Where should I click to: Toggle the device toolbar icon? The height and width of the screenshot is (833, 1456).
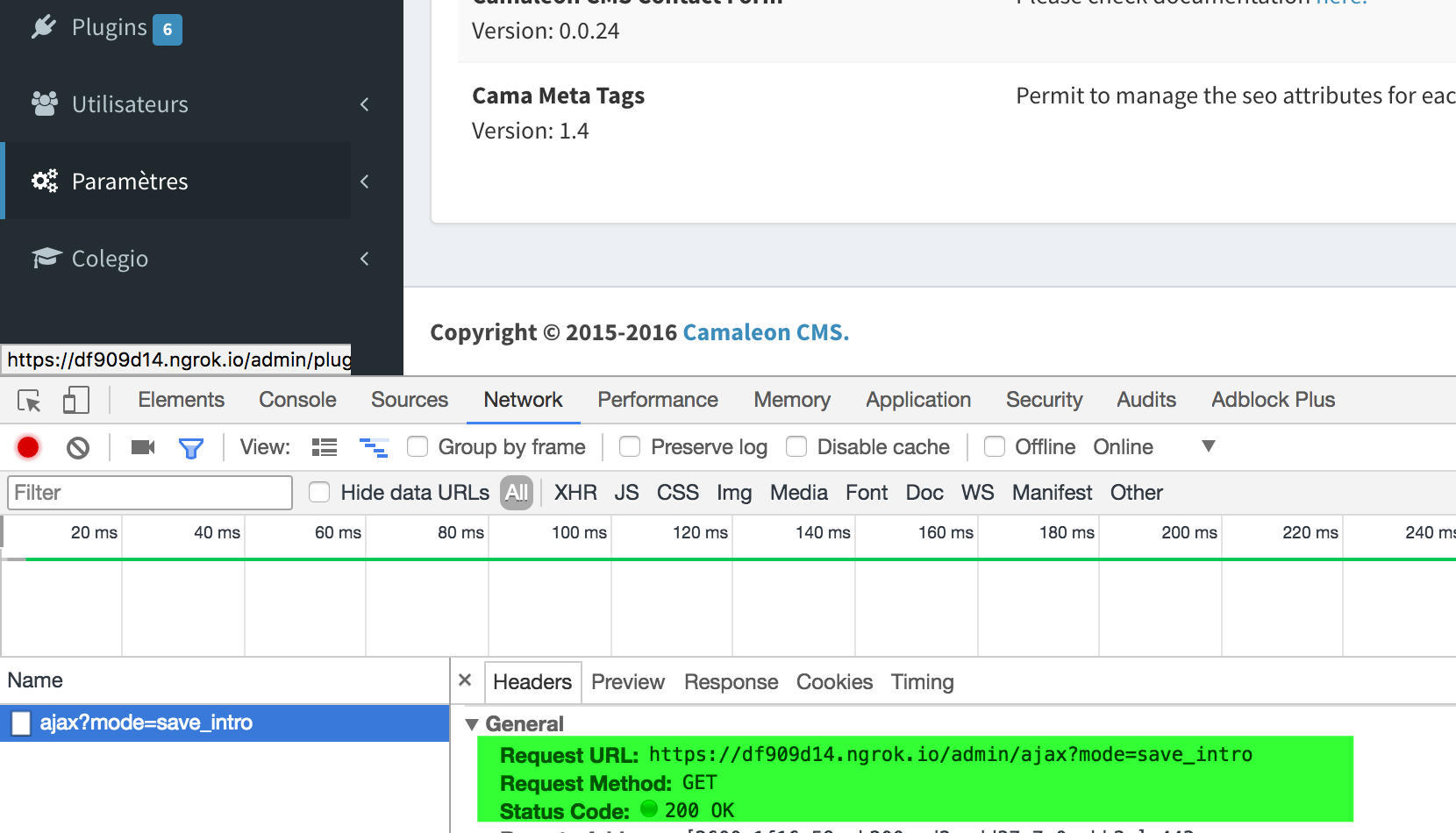click(75, 400)
